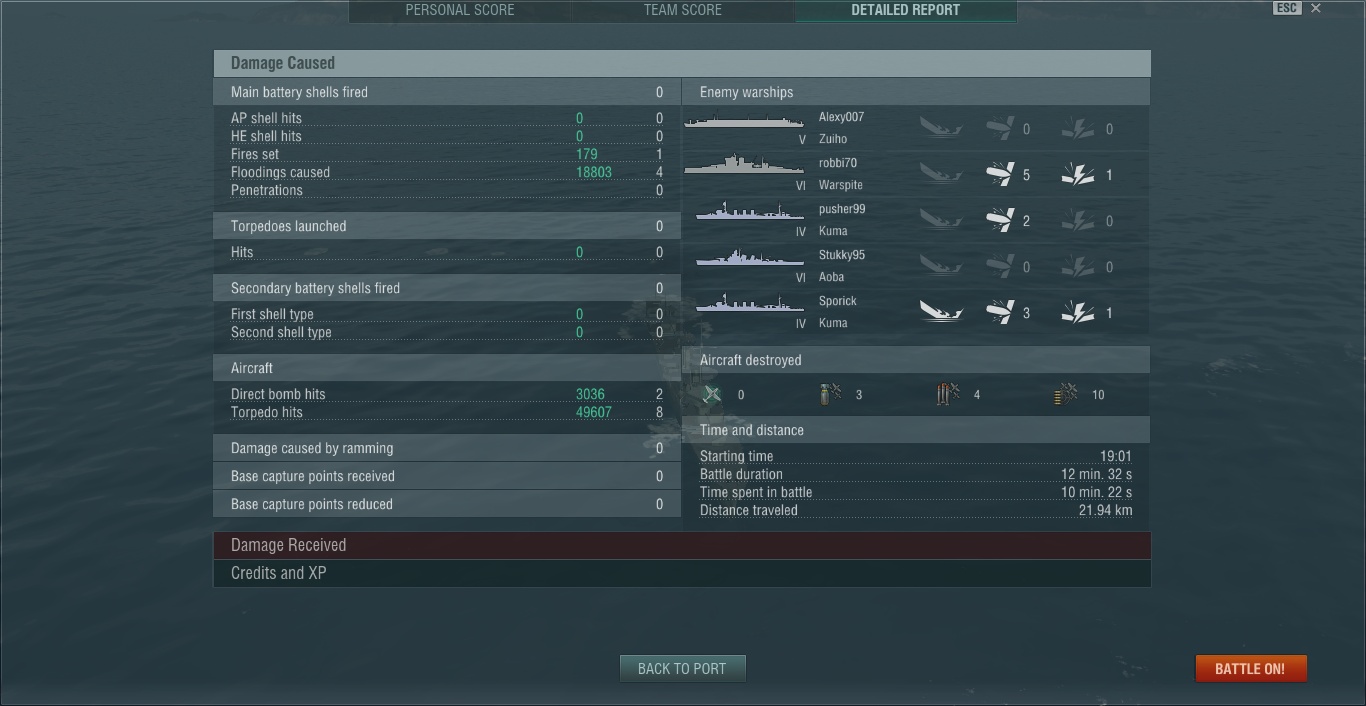Image resolution: width=1366 pixels, height=706 pixels.
Task: Switch to the Personal Score tab
Action: tap(460, 10)
